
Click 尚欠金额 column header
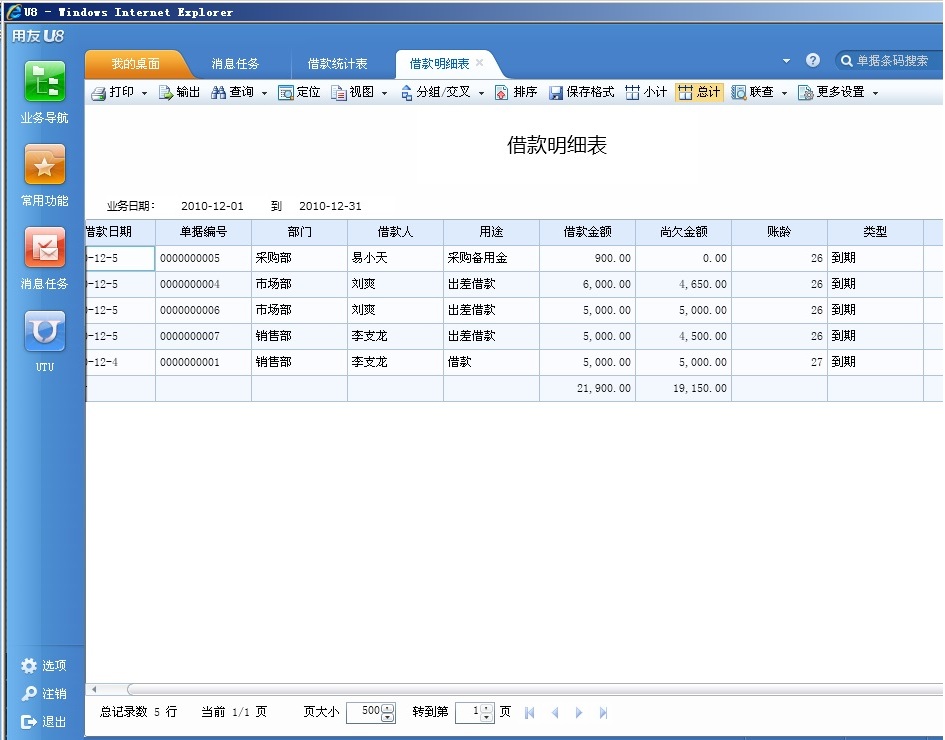tap(683, 232)
